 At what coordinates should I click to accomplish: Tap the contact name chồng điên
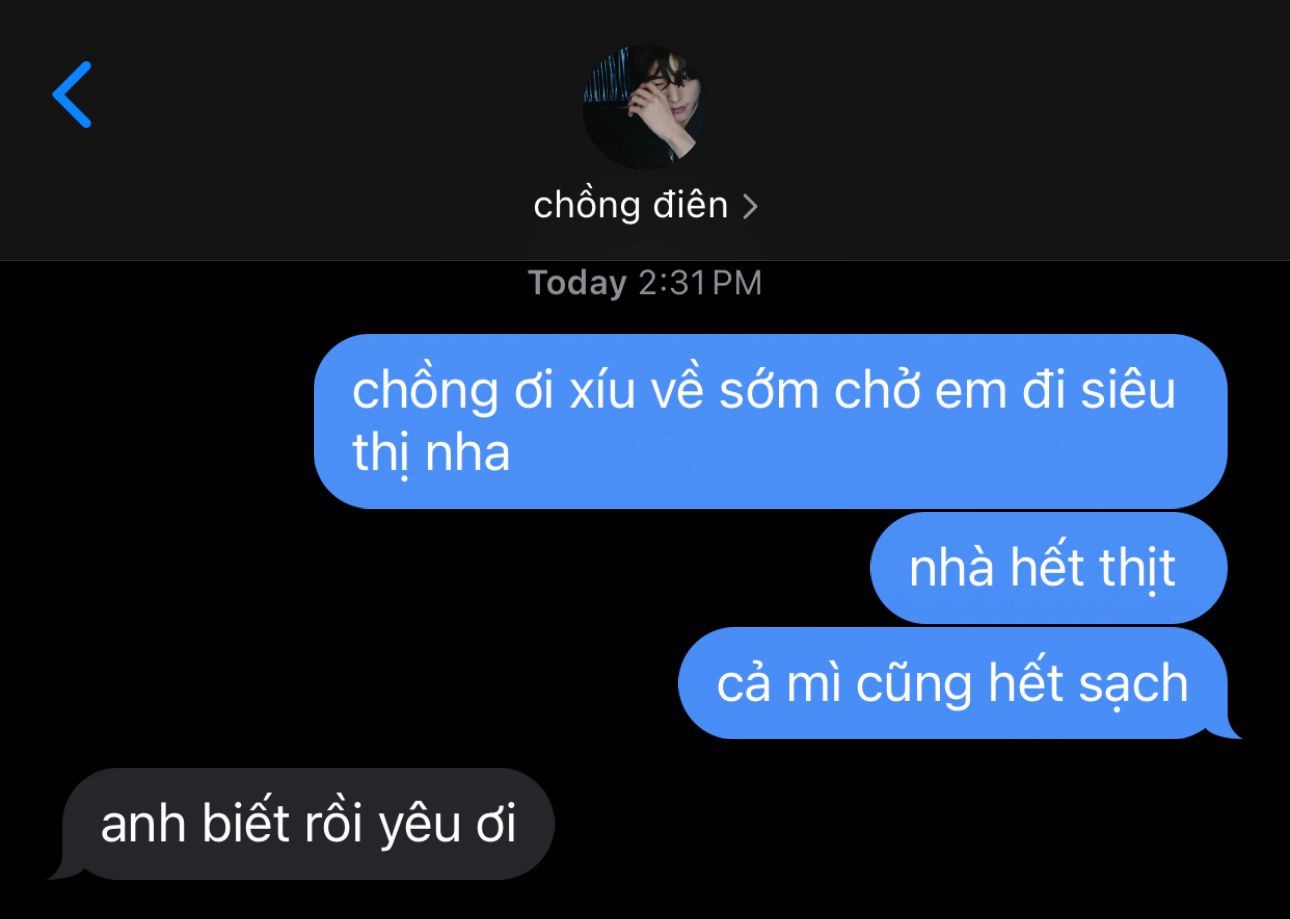click(631, 205)
